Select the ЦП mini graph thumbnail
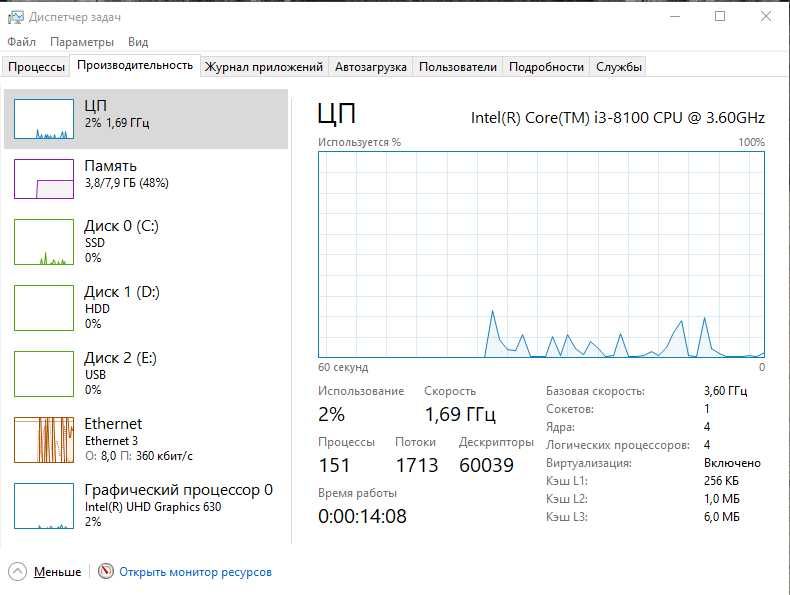Screen dimensions: 790x595 click(x=44, y=119)
